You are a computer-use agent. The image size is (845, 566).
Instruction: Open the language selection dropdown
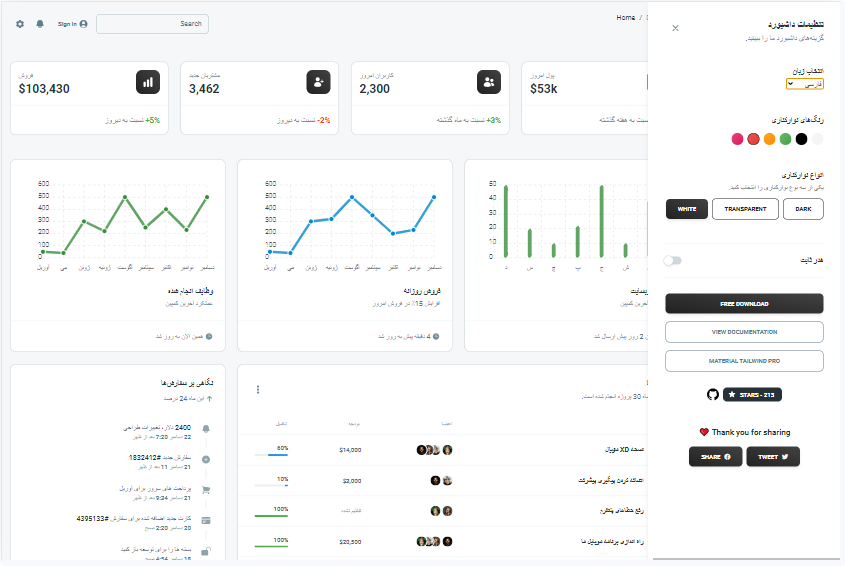tap(805, 84)
